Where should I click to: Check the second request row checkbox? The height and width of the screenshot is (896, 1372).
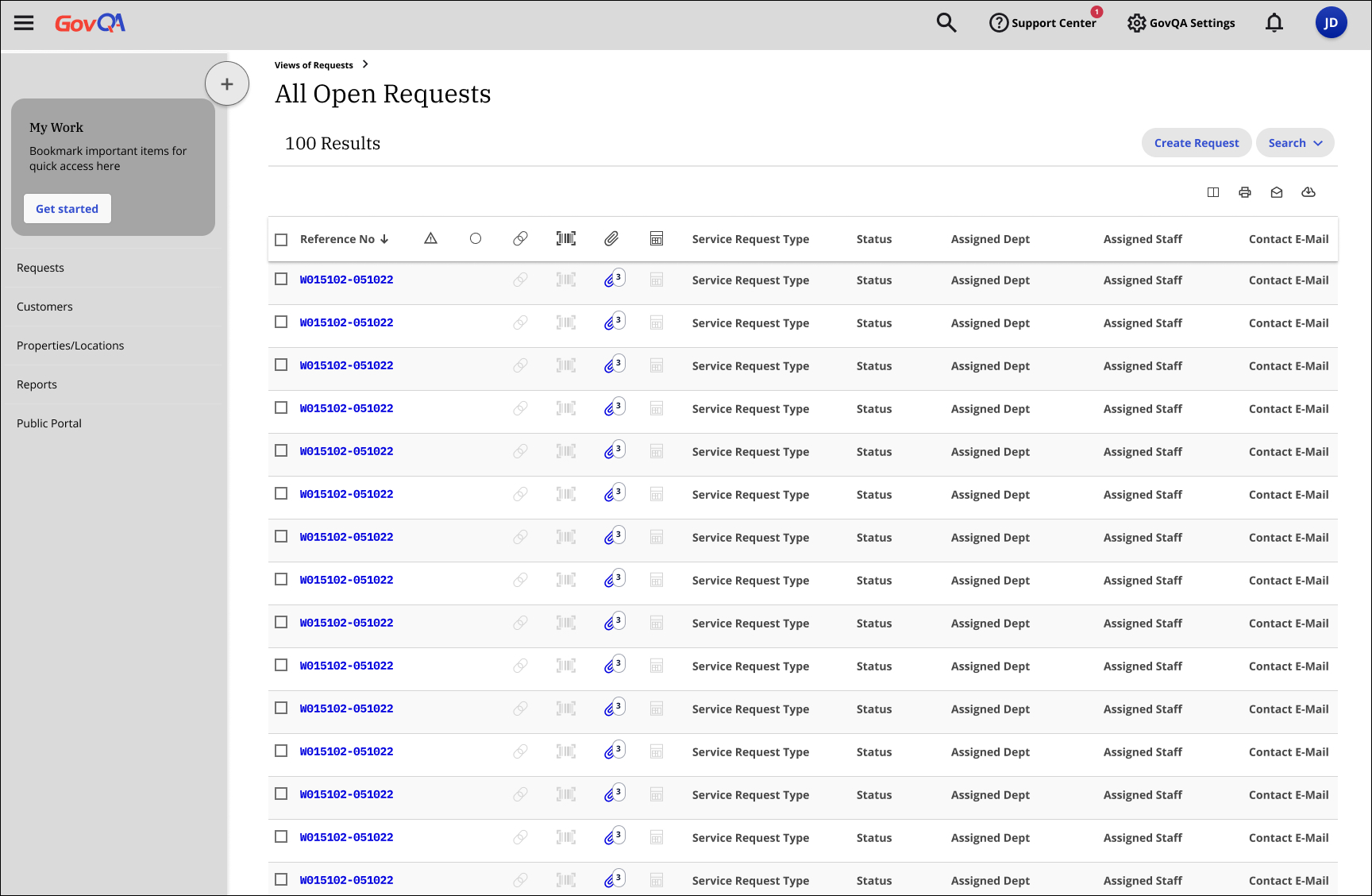[x=281, y=322]
